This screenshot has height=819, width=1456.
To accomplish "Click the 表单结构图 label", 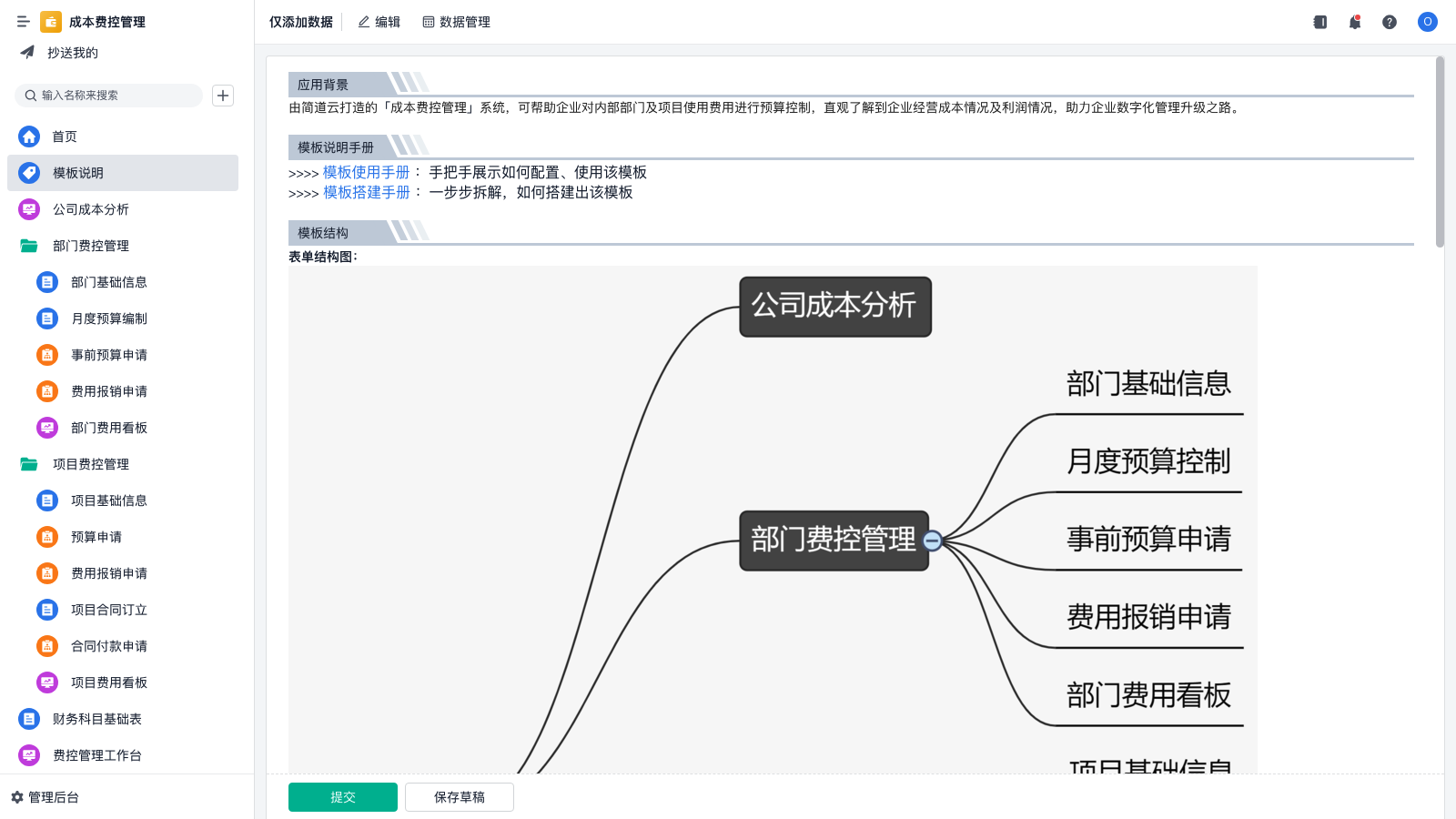I will (x=323, y=257).
